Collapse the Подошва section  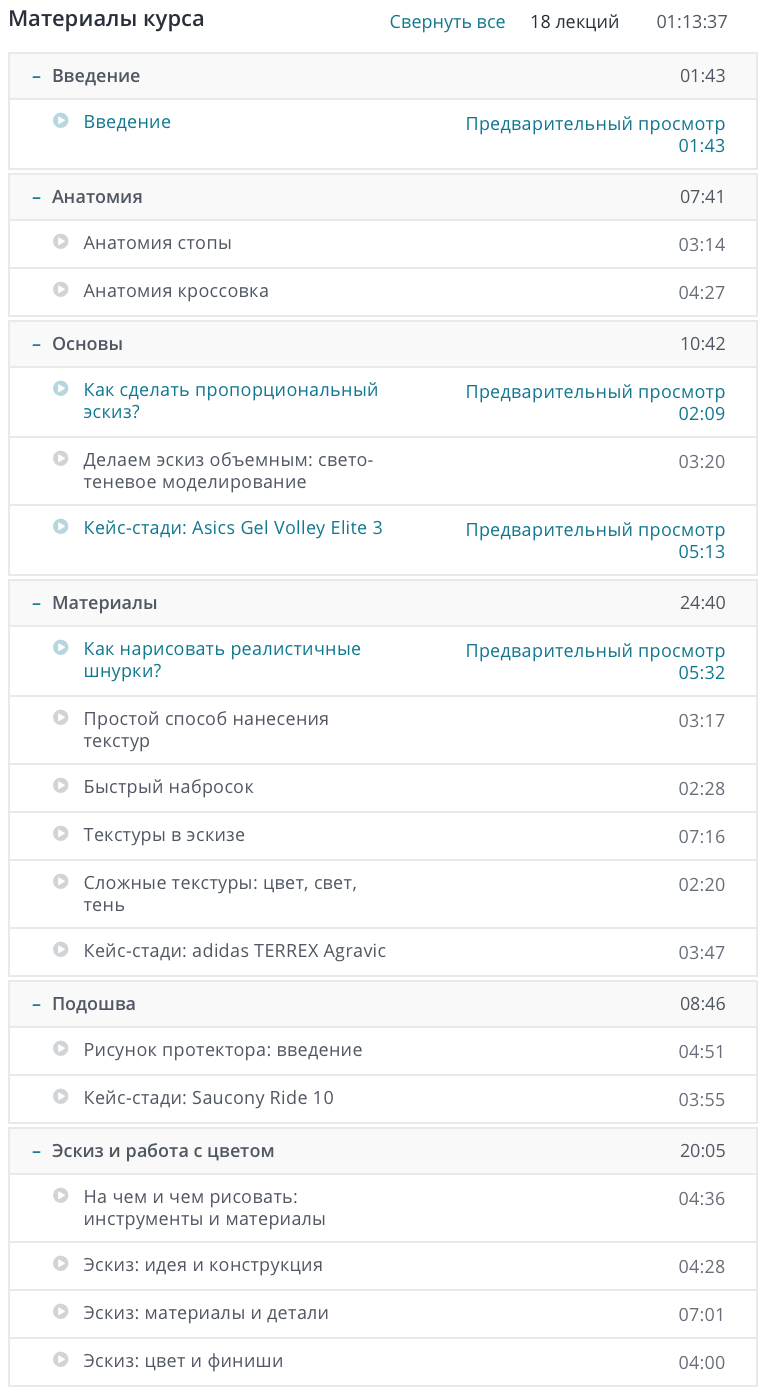tap(383, 1004)
